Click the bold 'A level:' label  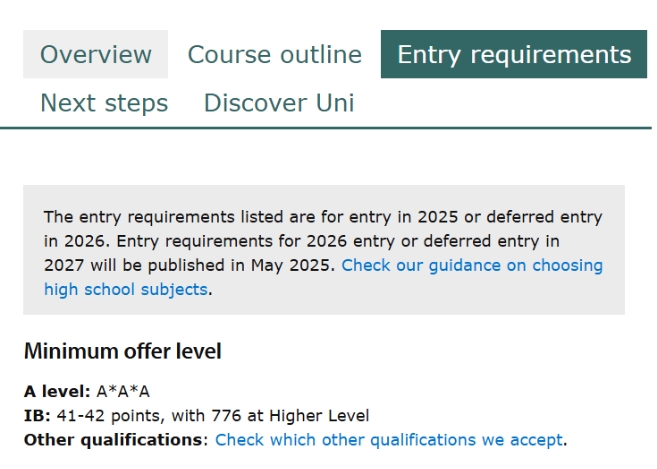(58, 391)
